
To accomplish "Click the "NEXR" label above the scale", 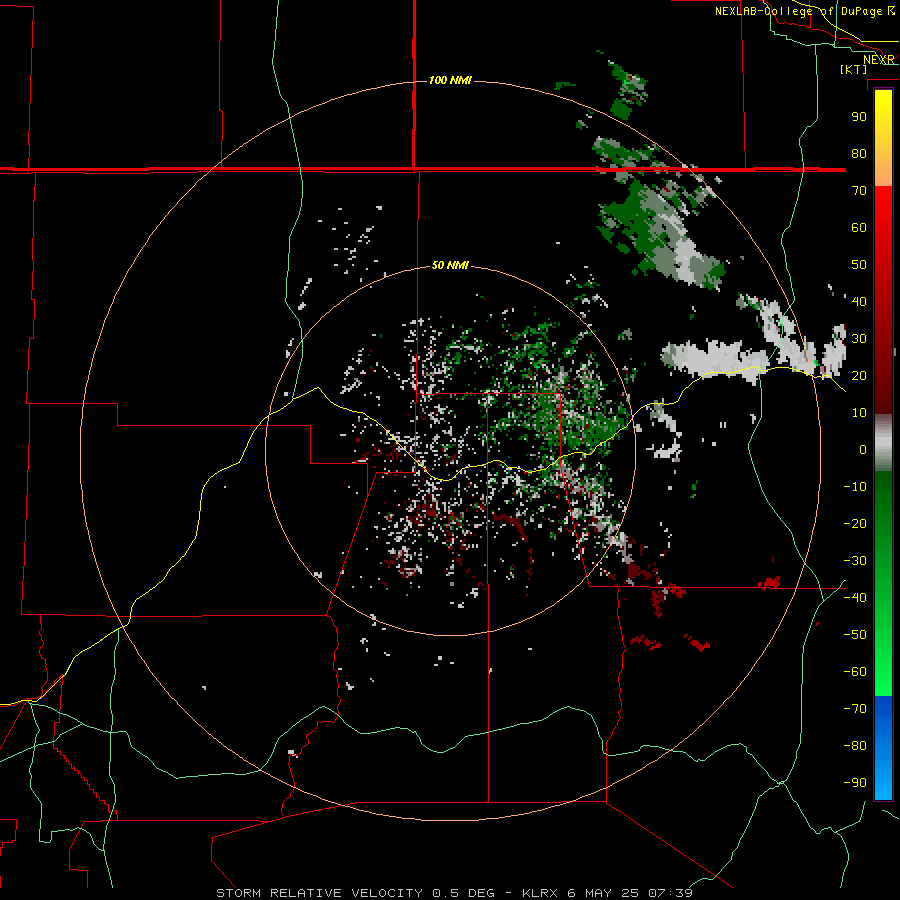I will [x=879, y=60].
